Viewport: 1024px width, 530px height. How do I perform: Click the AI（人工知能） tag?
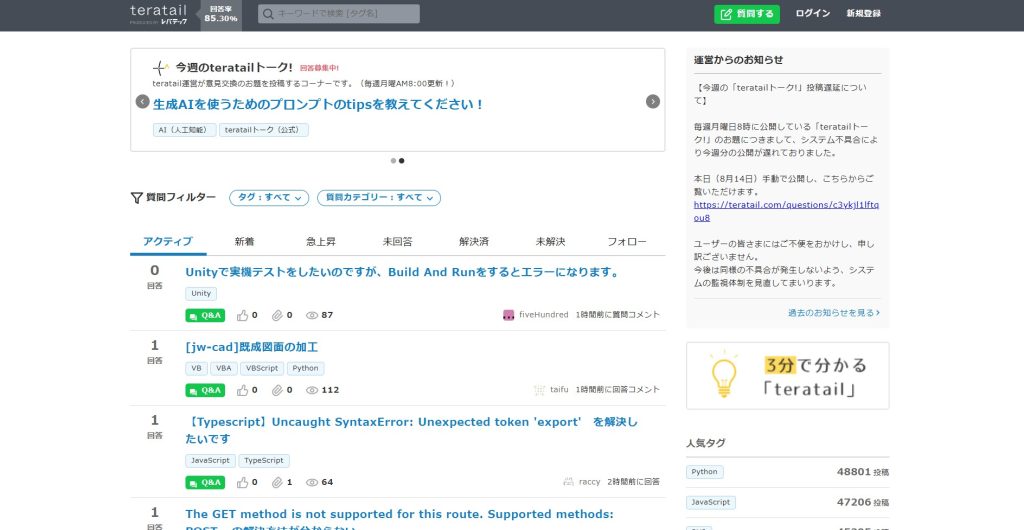point(185,130)
